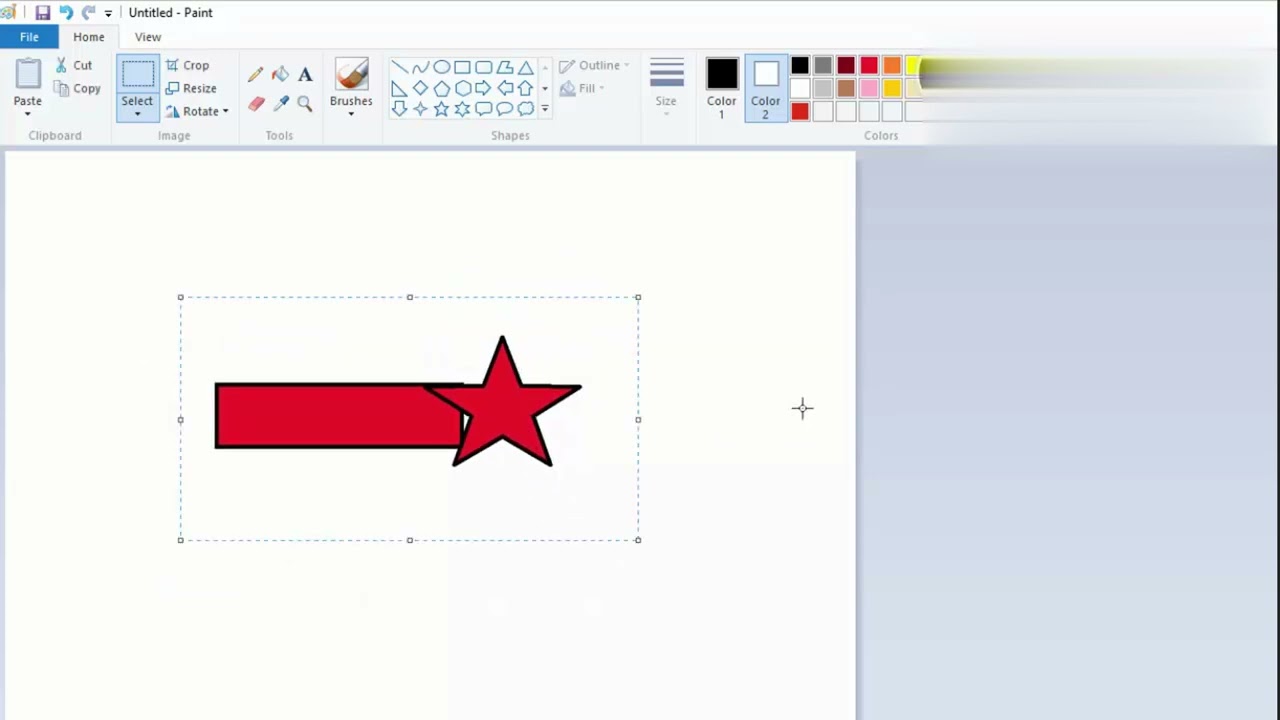The width and height of the screenshot is (1280, 720).
Task: Open the Customize Quick Access Toolbar arrow
Action: pyautogui.click(x=108, y=13)
